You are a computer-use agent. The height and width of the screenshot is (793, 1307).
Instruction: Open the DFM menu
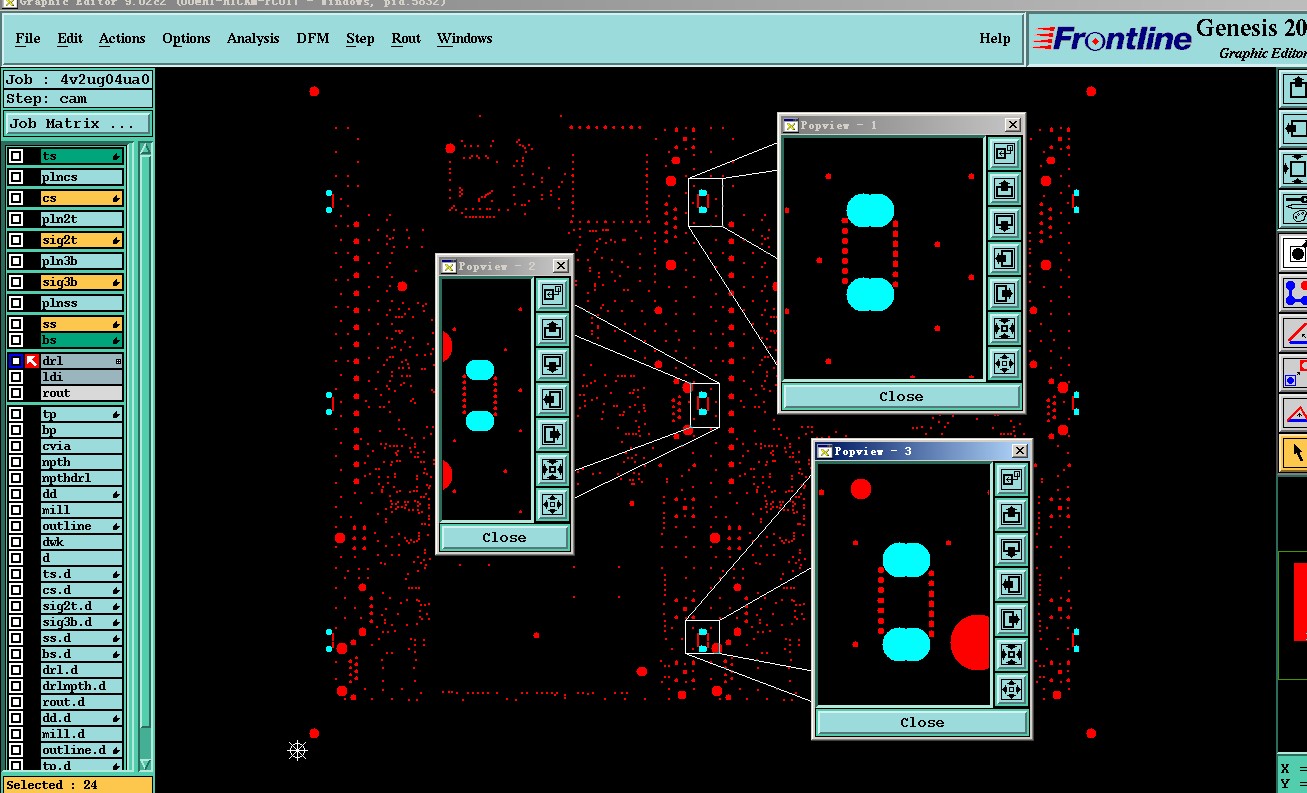point(312,38)
